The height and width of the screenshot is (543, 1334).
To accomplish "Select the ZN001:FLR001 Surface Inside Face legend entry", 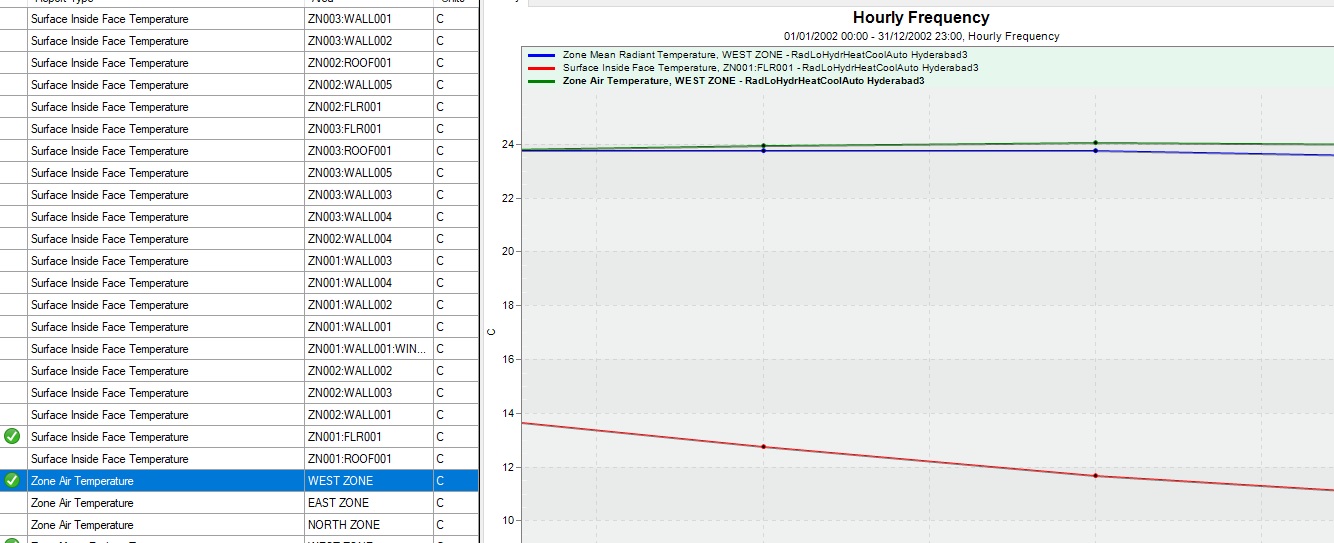I will coord(770,68).
